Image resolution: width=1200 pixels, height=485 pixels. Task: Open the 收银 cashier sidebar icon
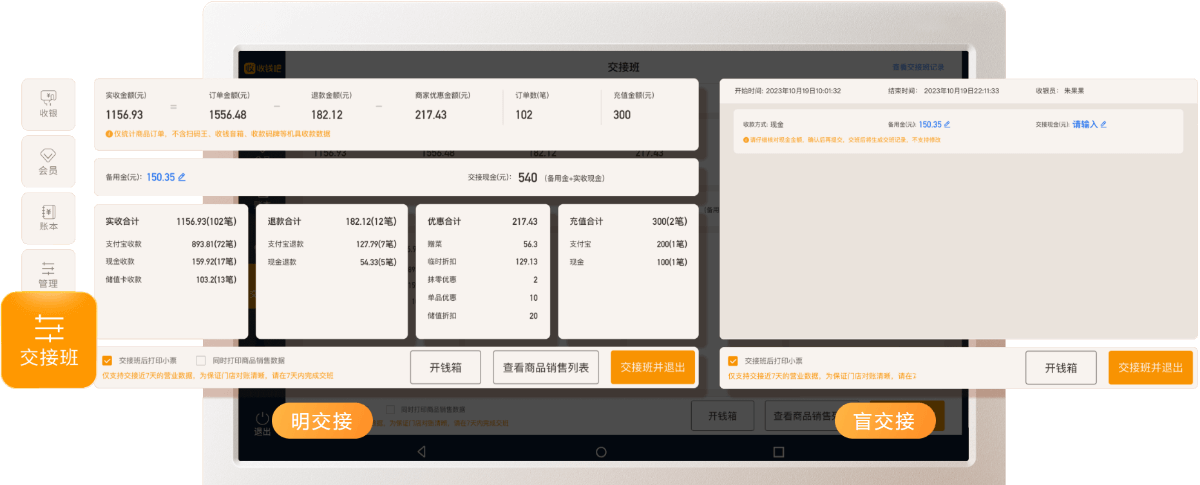pos(48,104)
